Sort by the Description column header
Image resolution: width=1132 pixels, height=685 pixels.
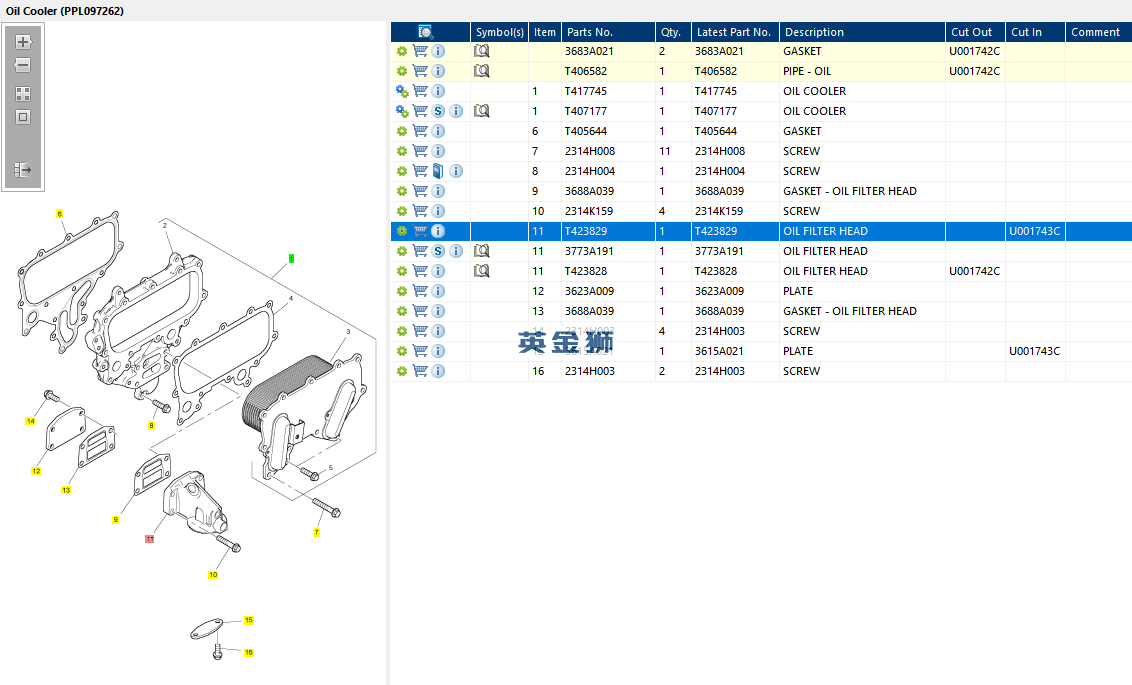[862, 32]
